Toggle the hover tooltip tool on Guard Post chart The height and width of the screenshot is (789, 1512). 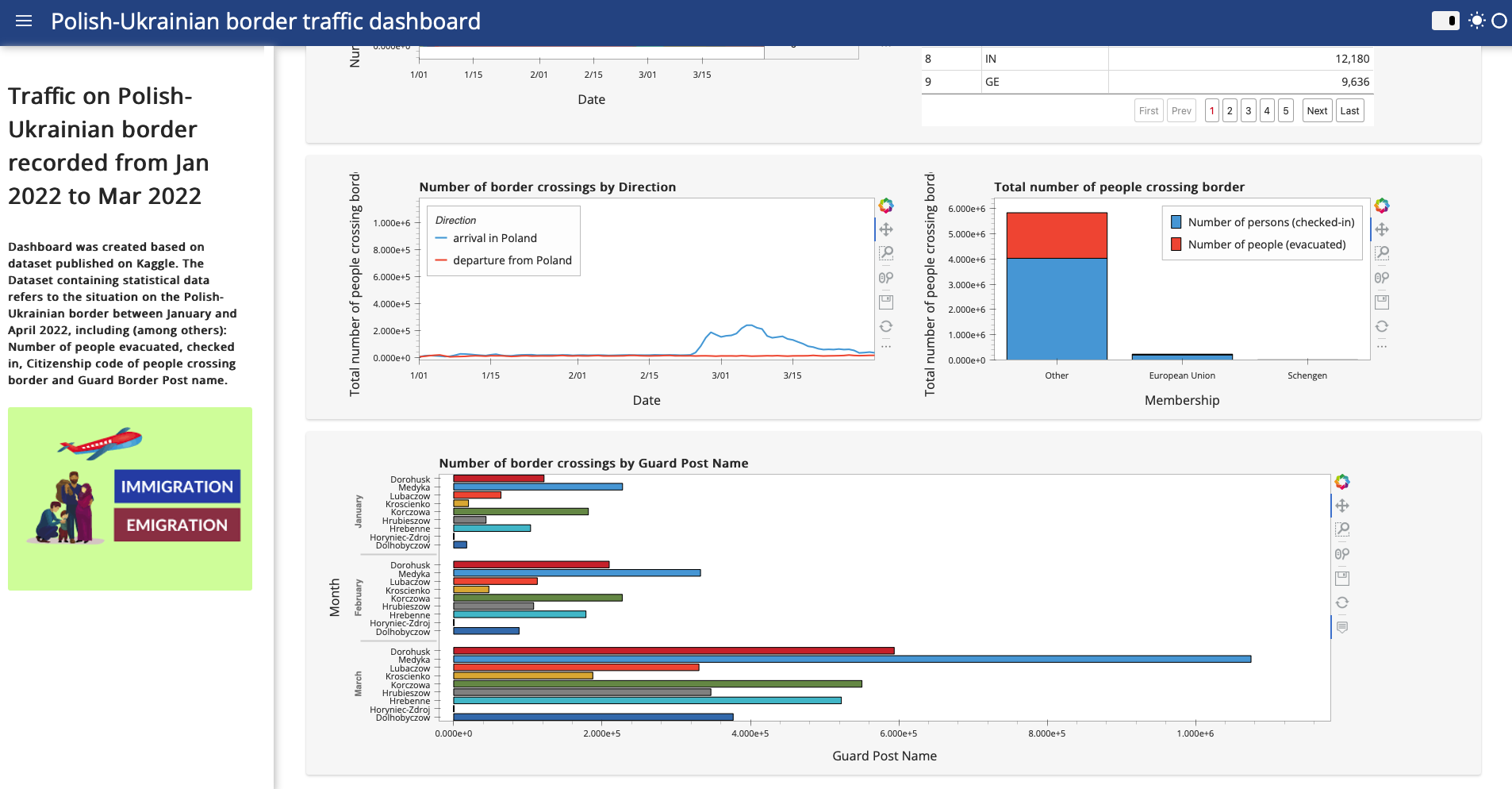[1342, 626]
